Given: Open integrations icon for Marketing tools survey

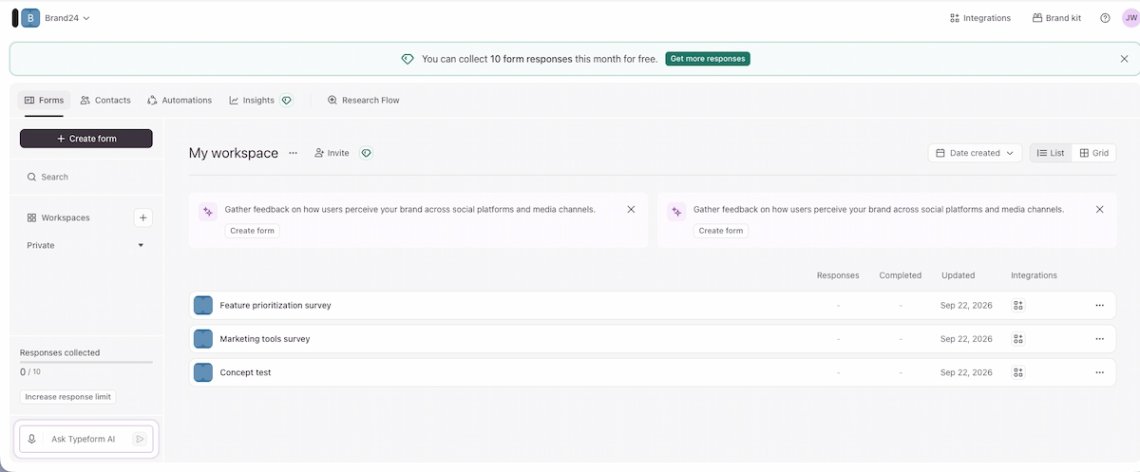Looking at the screenshot, I should (x=1018, y=339).
